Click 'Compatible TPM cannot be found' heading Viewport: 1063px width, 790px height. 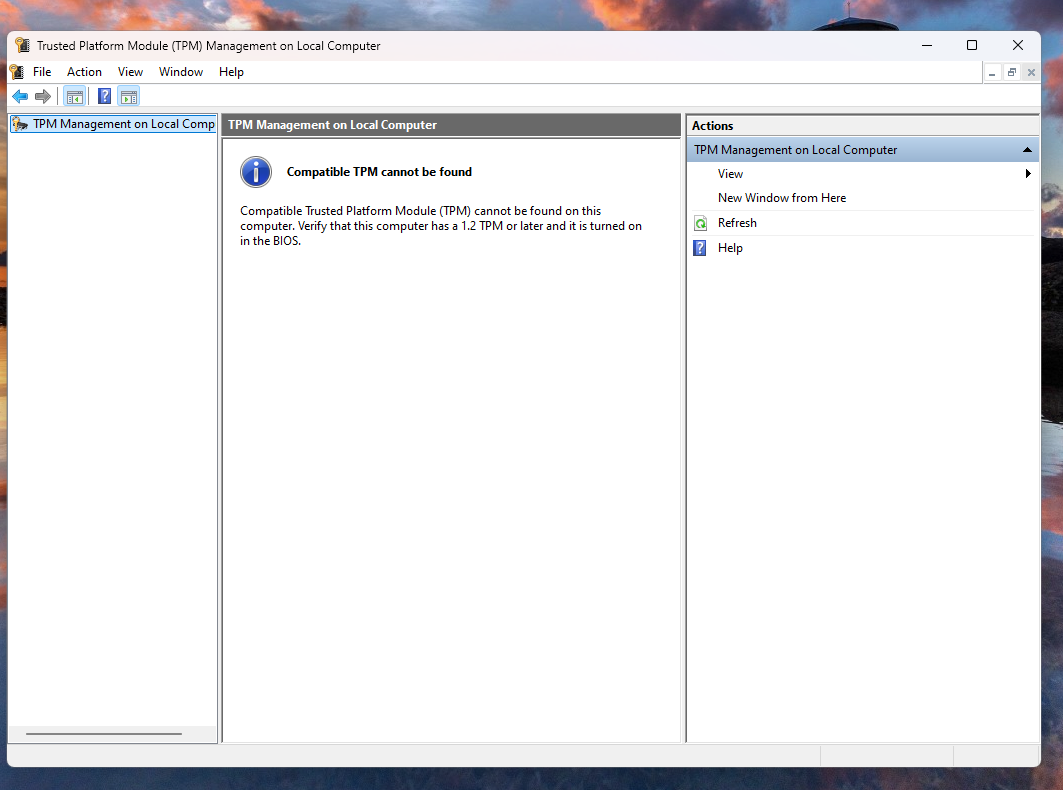point(379,172)
